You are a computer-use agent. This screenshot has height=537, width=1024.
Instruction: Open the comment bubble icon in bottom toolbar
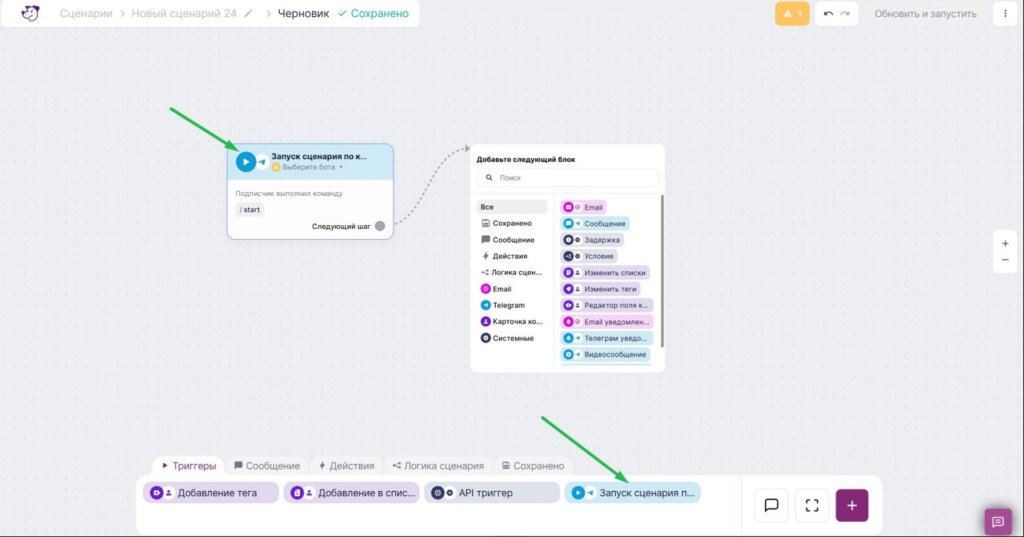click(771, 506)
